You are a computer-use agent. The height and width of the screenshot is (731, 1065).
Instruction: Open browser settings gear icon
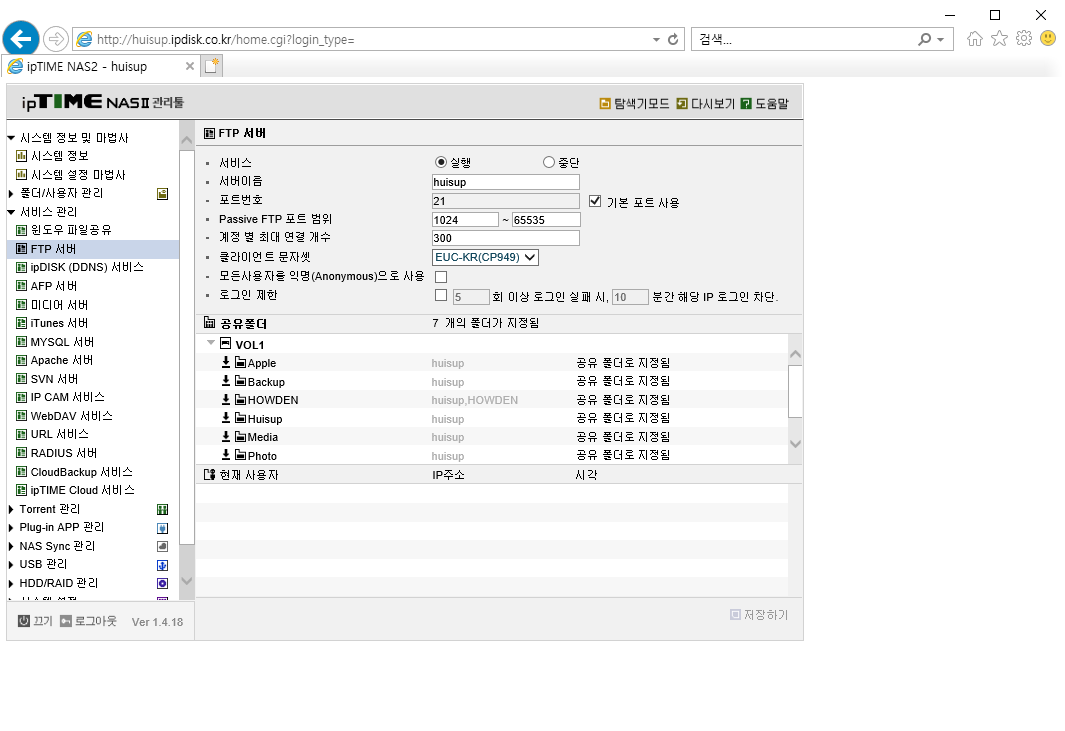pyautogui.click(x=1024, y=39)
